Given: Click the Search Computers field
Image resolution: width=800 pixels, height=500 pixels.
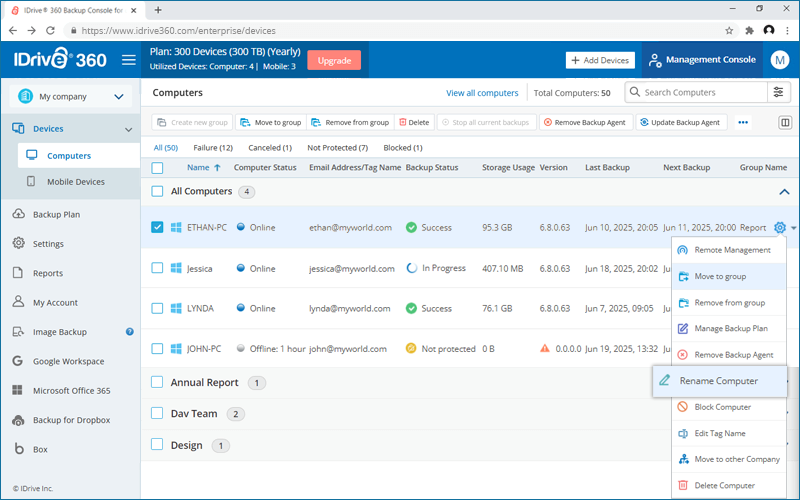Looking at the screenshot, I should pos(696,92).
